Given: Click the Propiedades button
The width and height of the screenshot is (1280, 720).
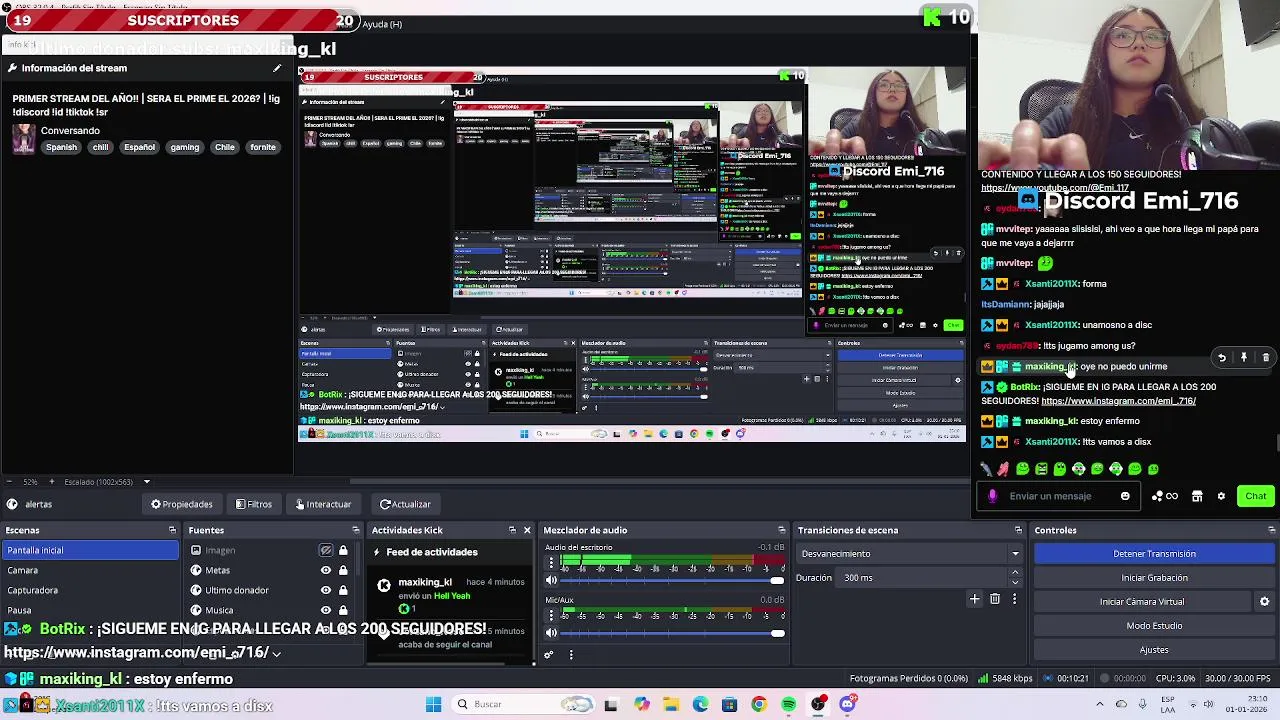Looking at the screenshot, I should pyautogui.click(x=181, y=504).
